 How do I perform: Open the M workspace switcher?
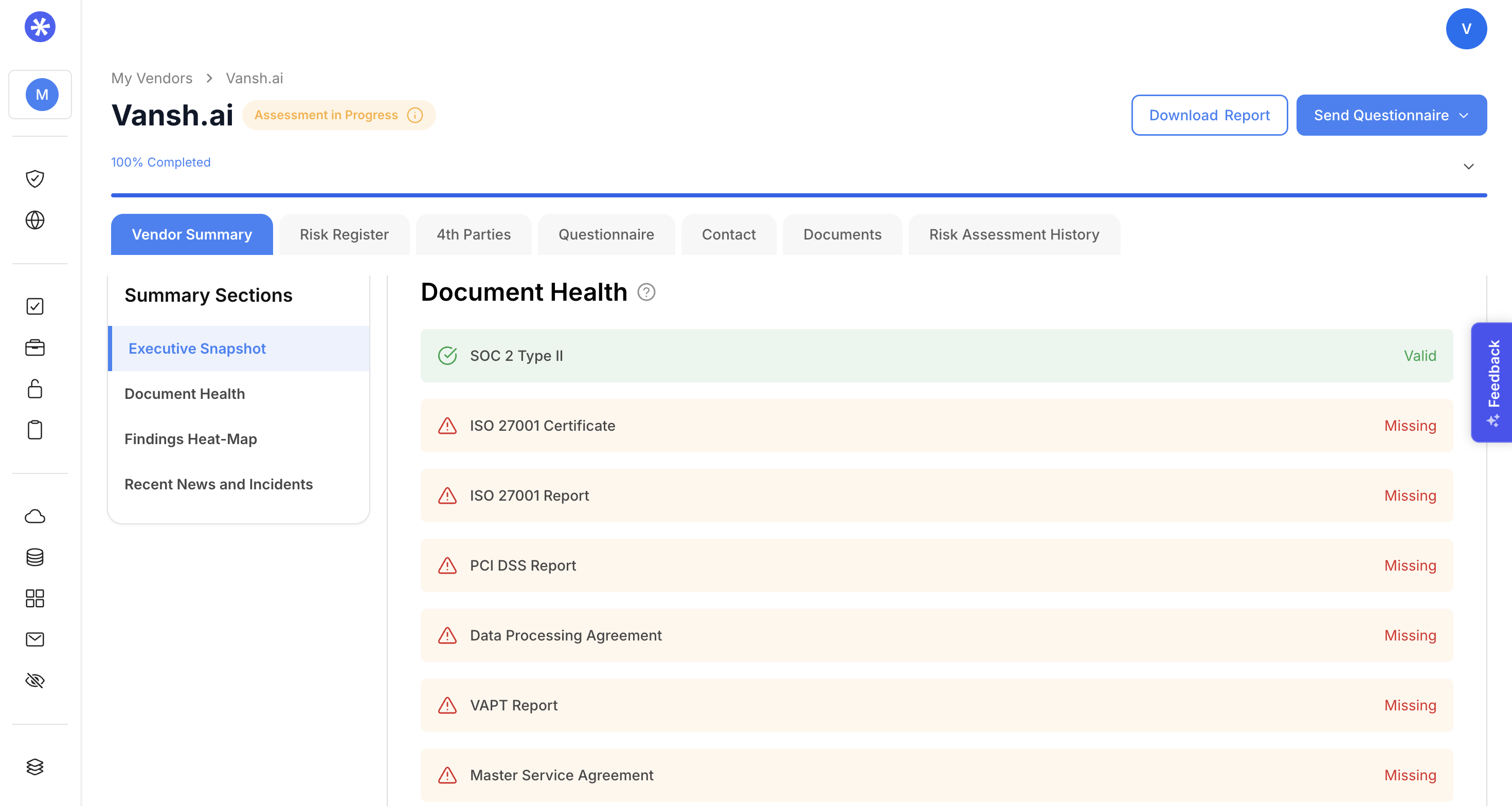coord(41,95)
